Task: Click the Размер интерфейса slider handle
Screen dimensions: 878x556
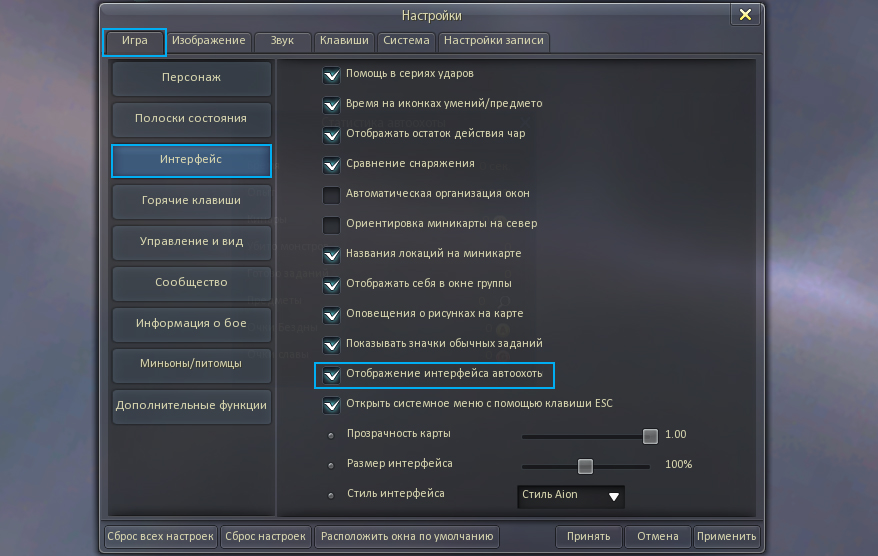Action: tap(585, 466)
